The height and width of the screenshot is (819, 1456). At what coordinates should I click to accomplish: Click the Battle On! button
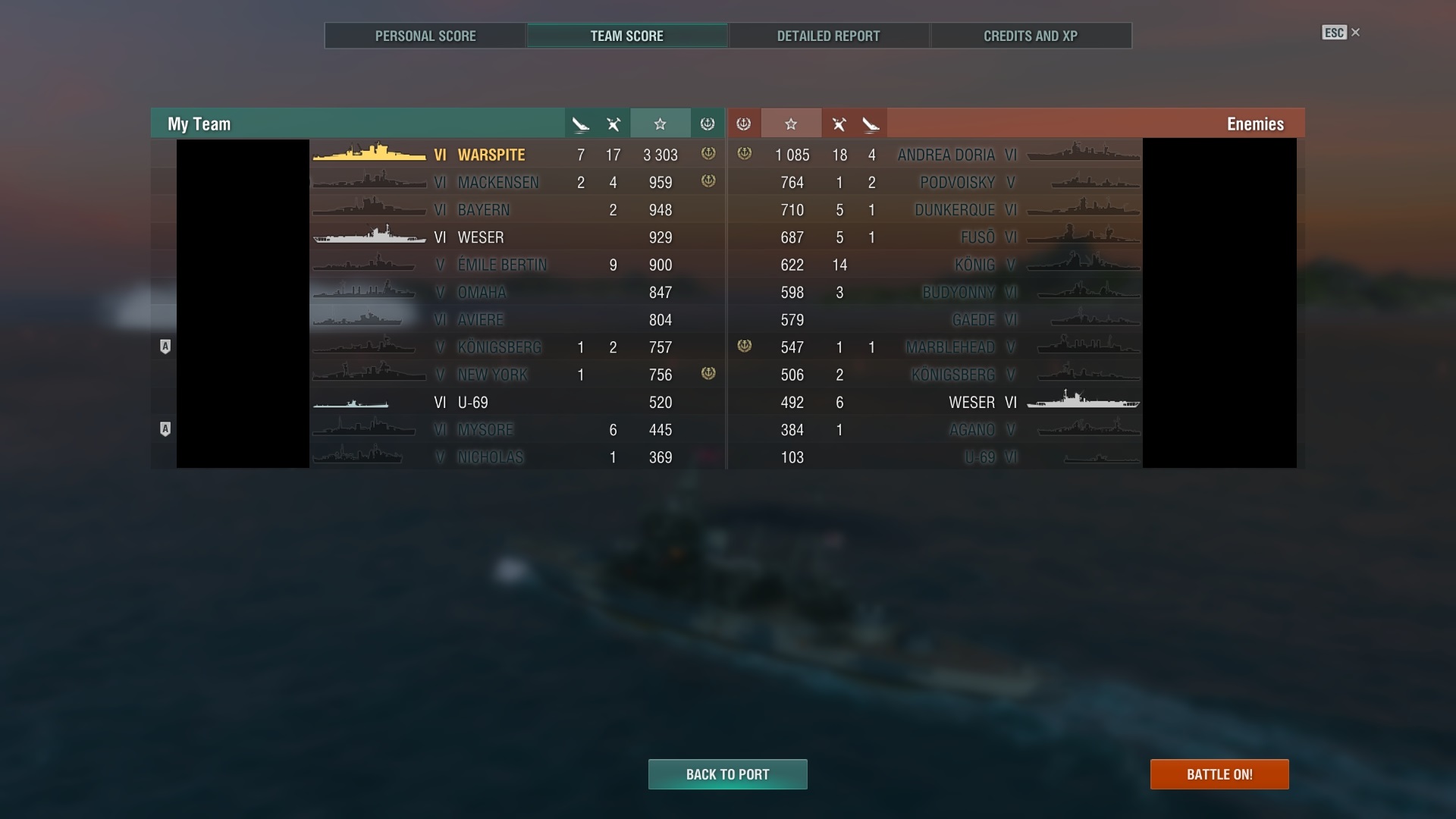(x=1219, y=774)
